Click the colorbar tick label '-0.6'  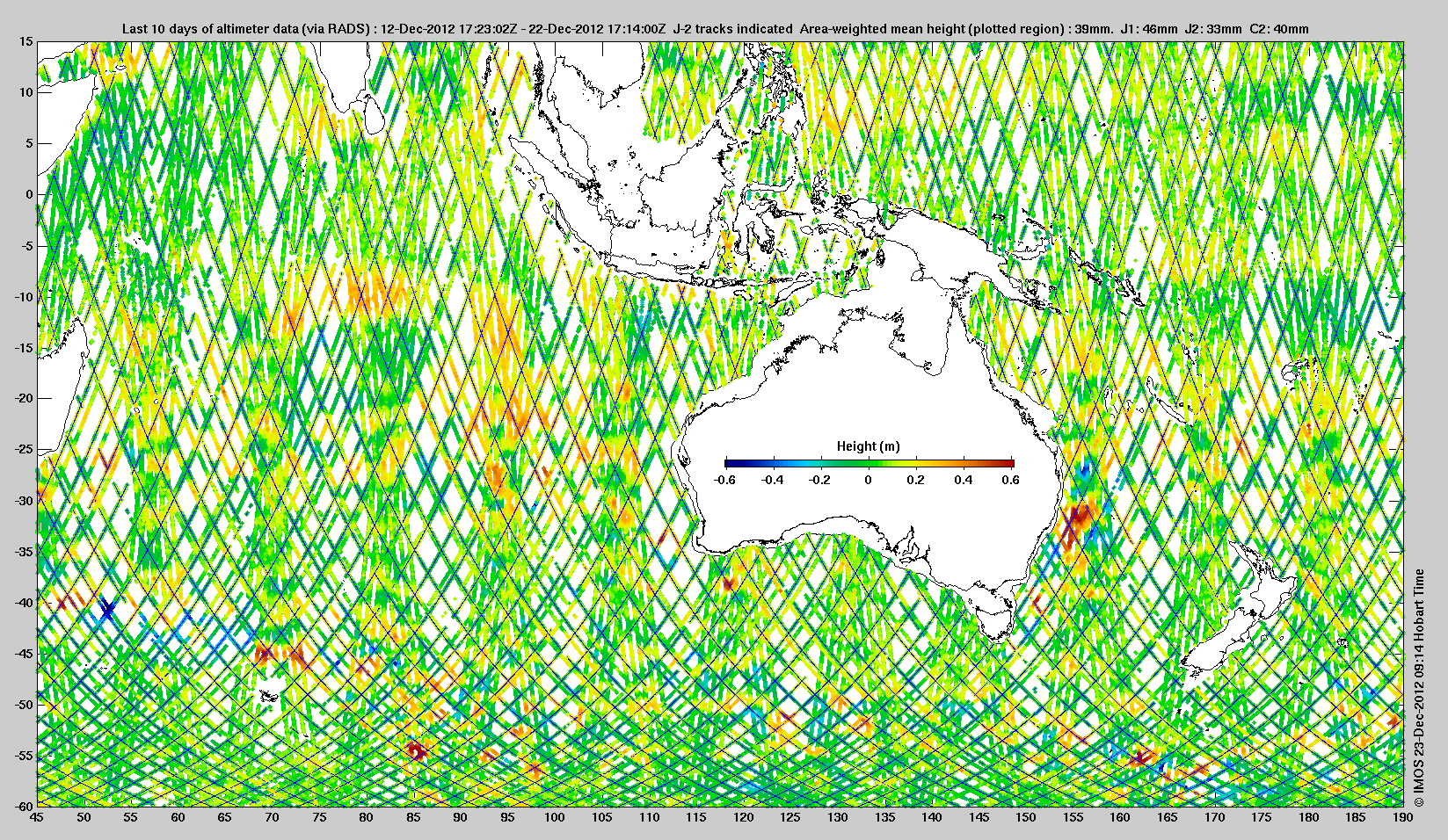point(725,480)
